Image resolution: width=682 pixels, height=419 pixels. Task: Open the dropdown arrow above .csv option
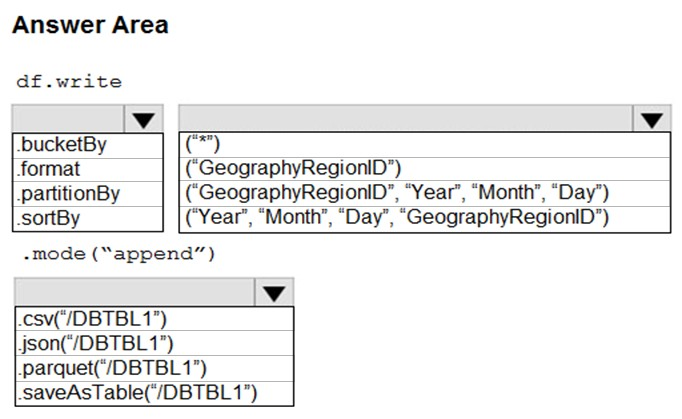click(274, 293)
